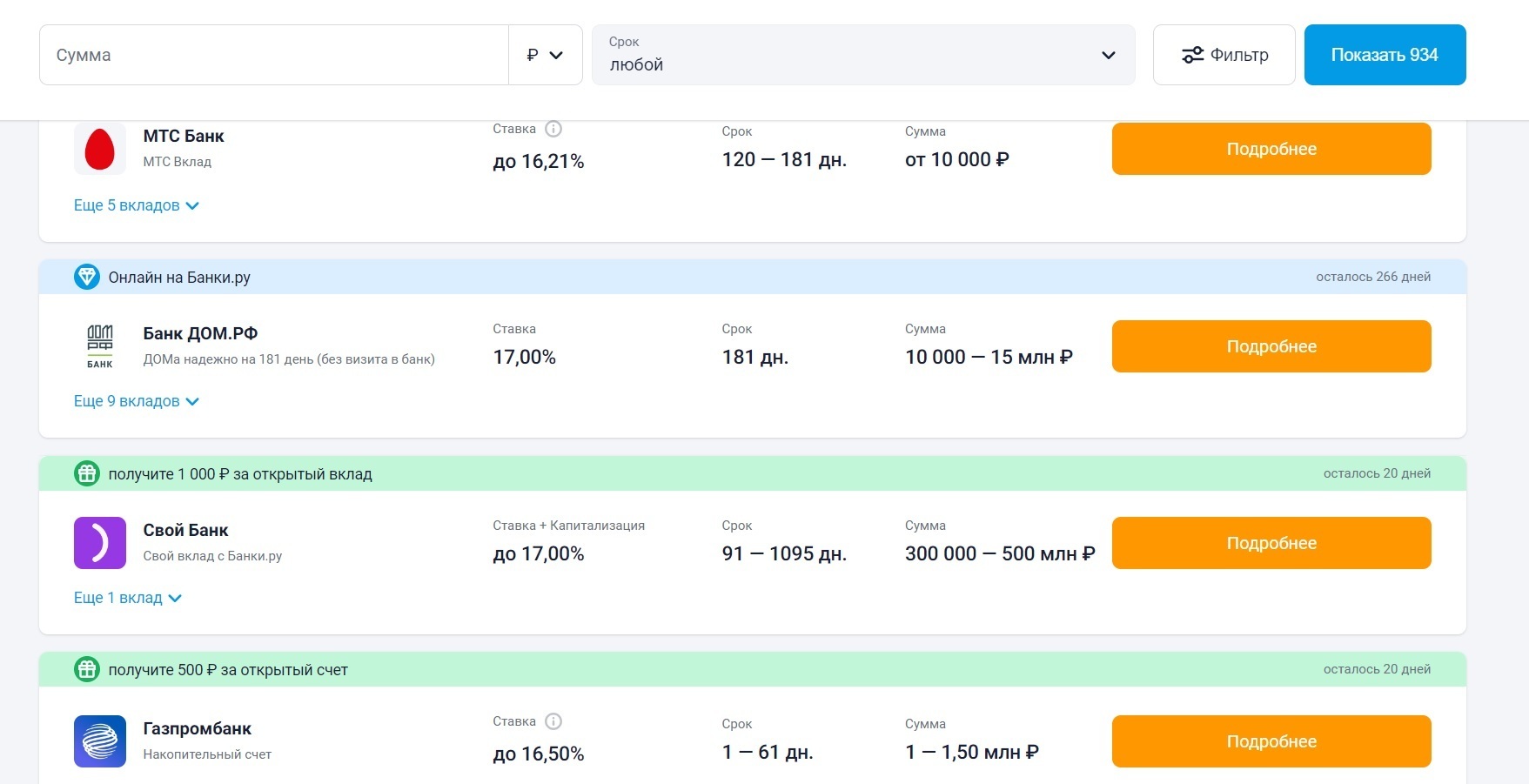Viewport: 1529px width, 784px height.
Task: Click info icon beside Gazprombank rate
Action: 553,721
